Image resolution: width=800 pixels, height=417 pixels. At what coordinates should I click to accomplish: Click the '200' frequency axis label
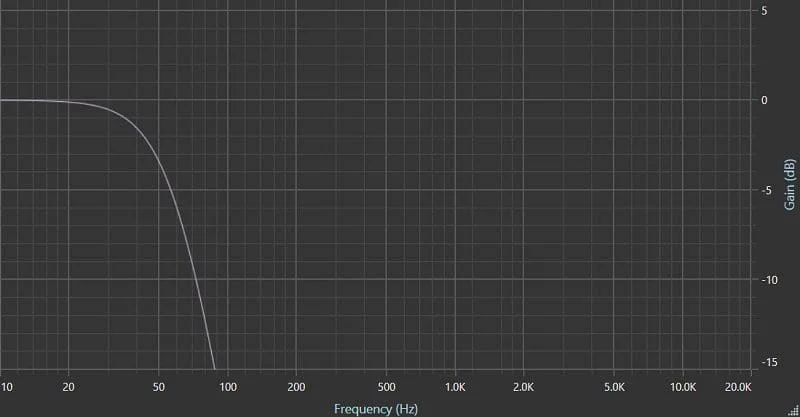point(296,387)
